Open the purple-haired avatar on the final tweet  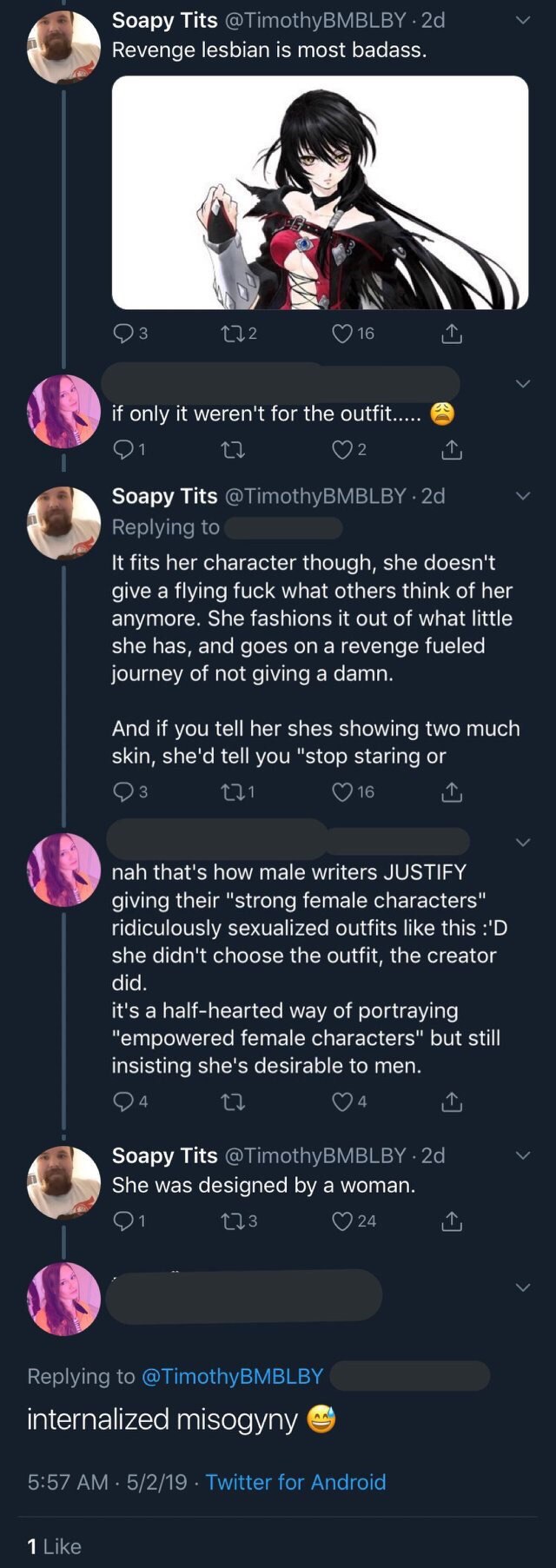[64, 1299]
